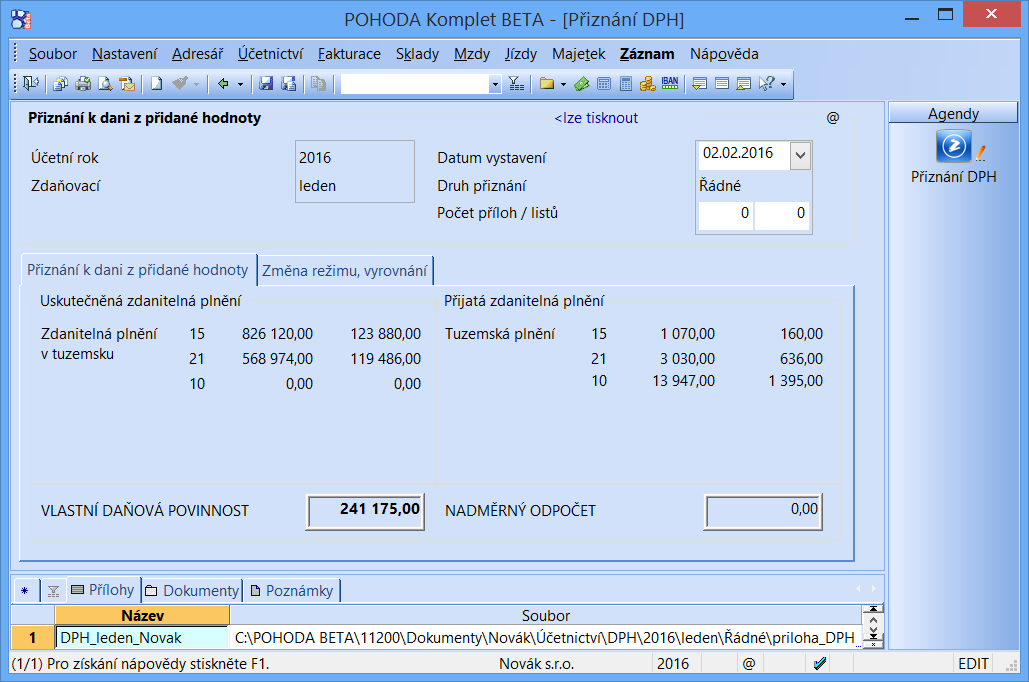Image resolution: width=1029 pixels, height=682 pixels.
Task: Click the attachments table vertical scrollbar
Action: [873, 626]
